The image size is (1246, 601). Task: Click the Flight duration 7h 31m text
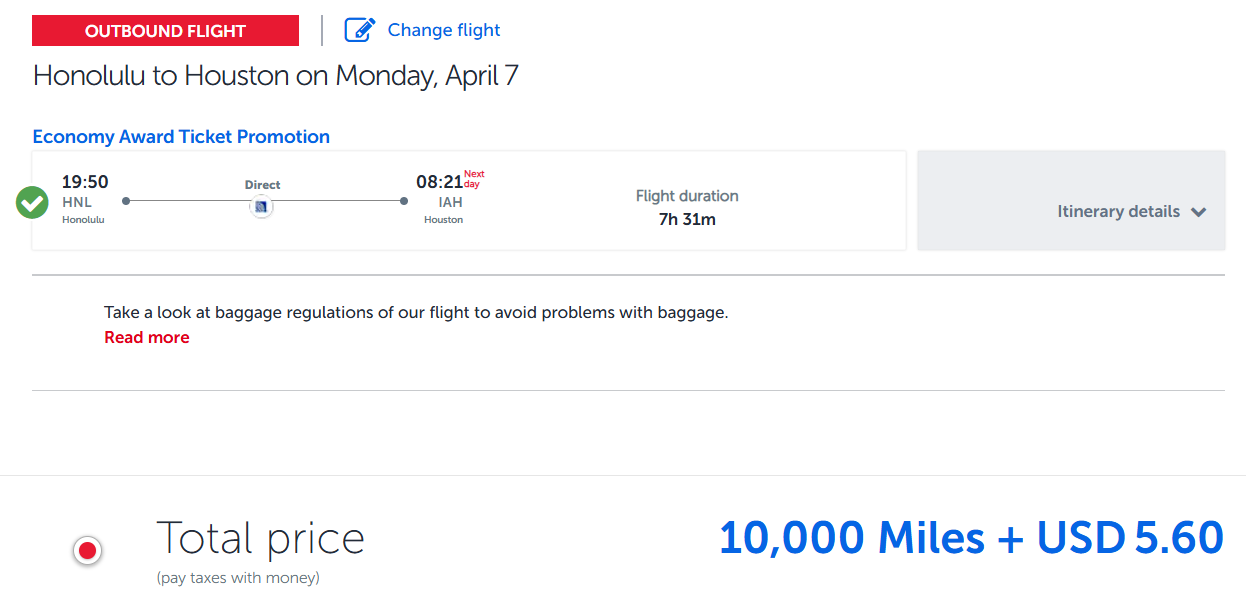pyautogui.click(x=687, y=208)
